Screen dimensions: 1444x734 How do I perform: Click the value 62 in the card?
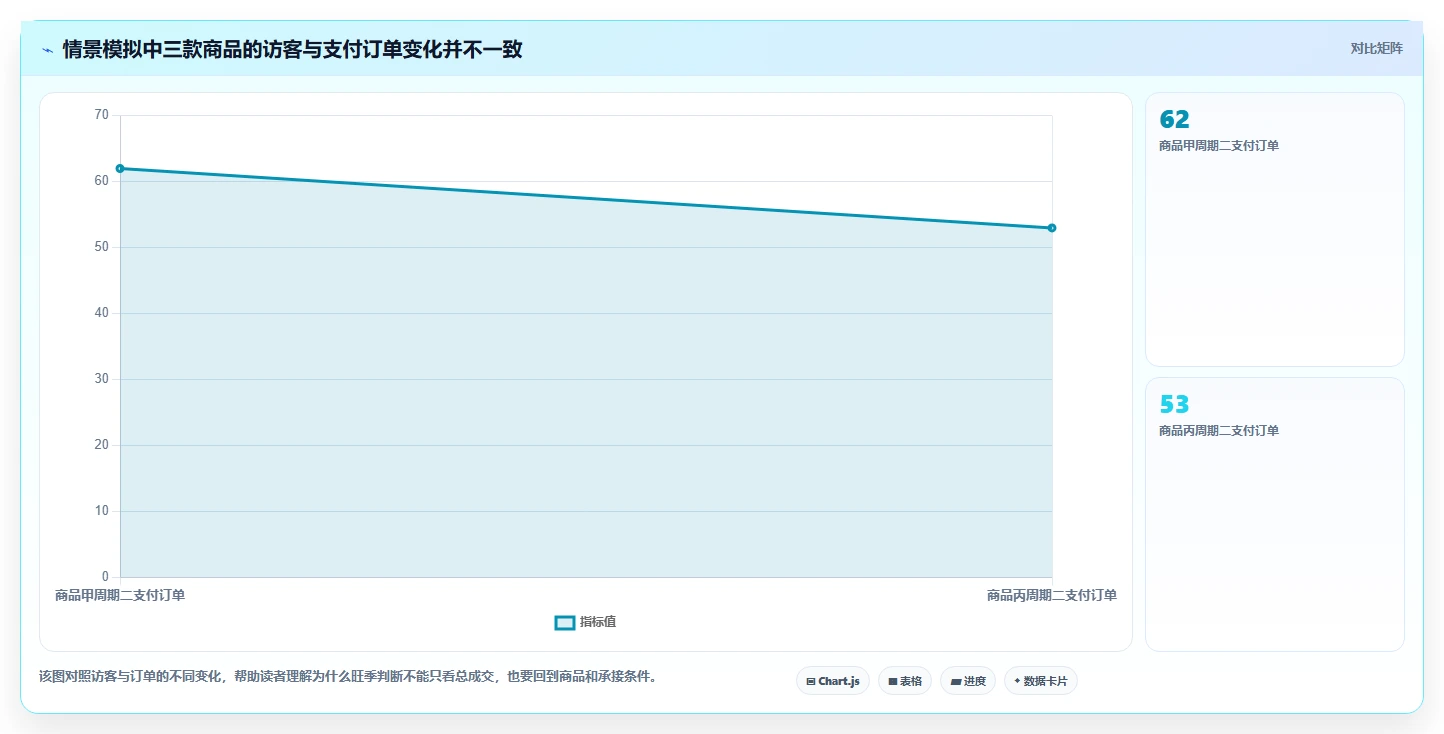(x=1174, y=120)
